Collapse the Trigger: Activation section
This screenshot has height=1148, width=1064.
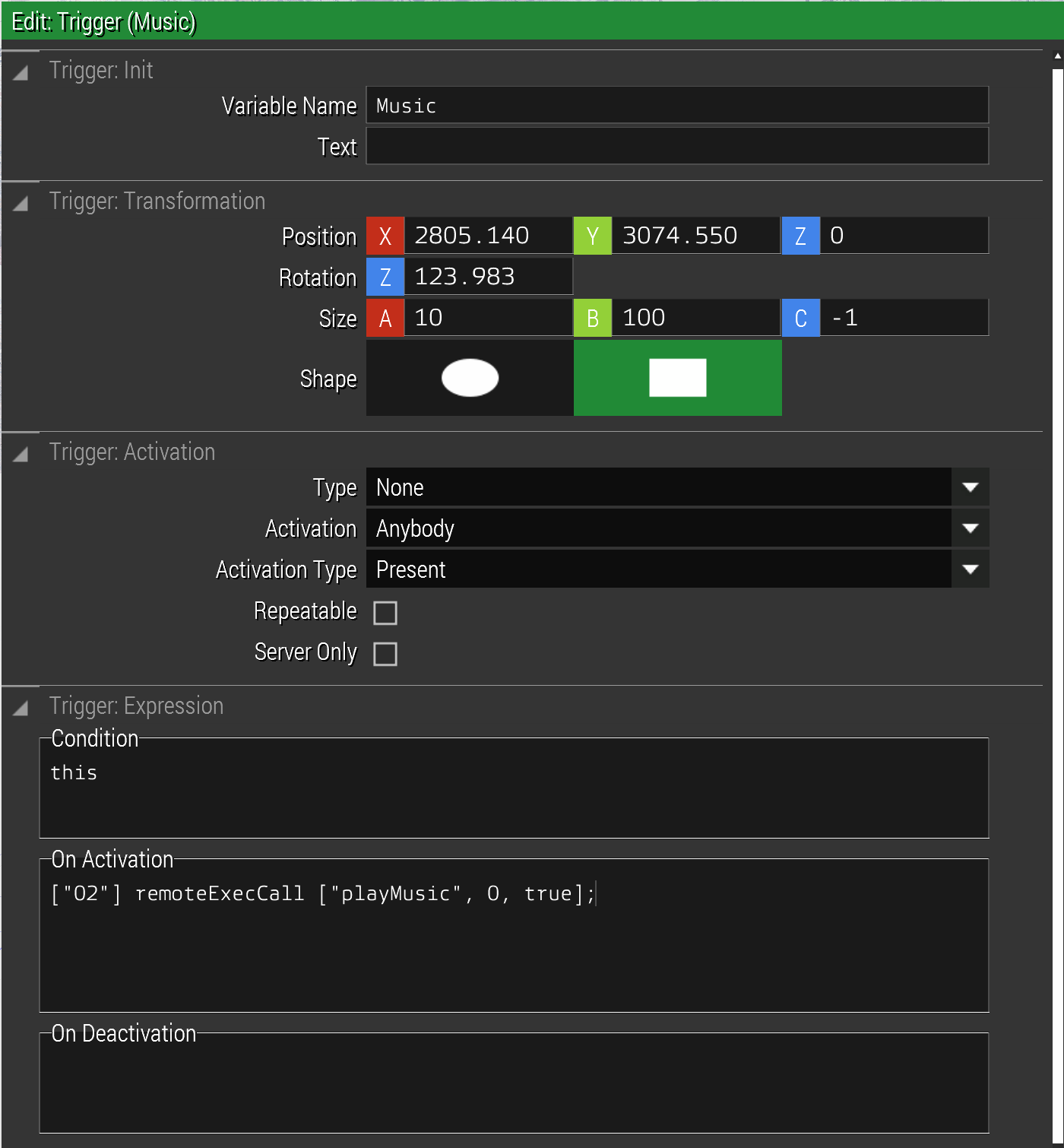click(21, 454)
